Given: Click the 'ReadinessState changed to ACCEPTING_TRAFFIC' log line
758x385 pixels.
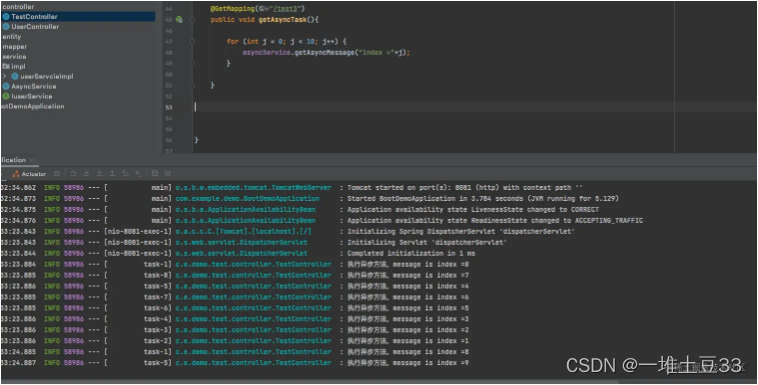Looking at the screenshot, I should 495,221.
